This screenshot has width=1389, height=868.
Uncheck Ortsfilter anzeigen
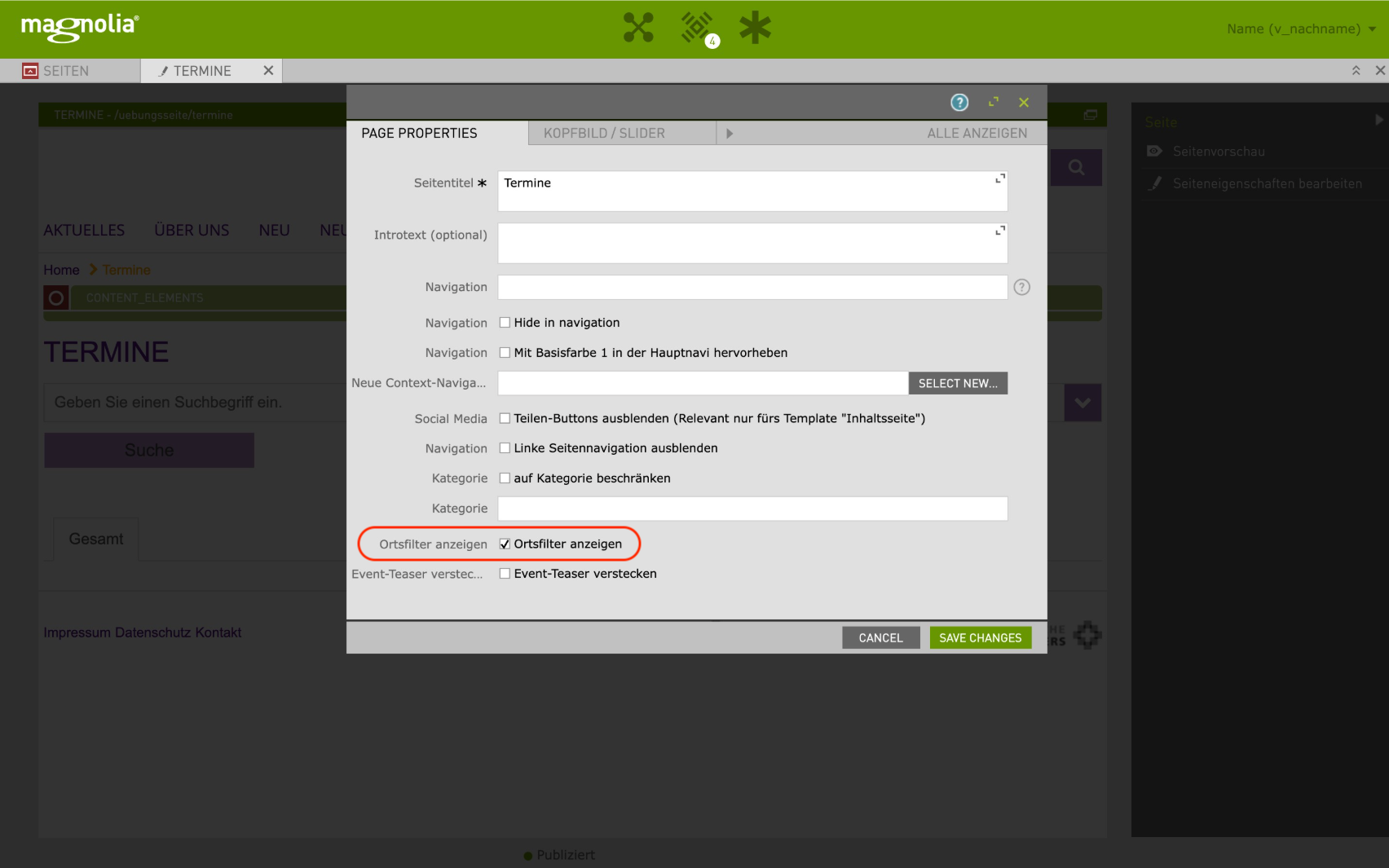coord(505,544)
